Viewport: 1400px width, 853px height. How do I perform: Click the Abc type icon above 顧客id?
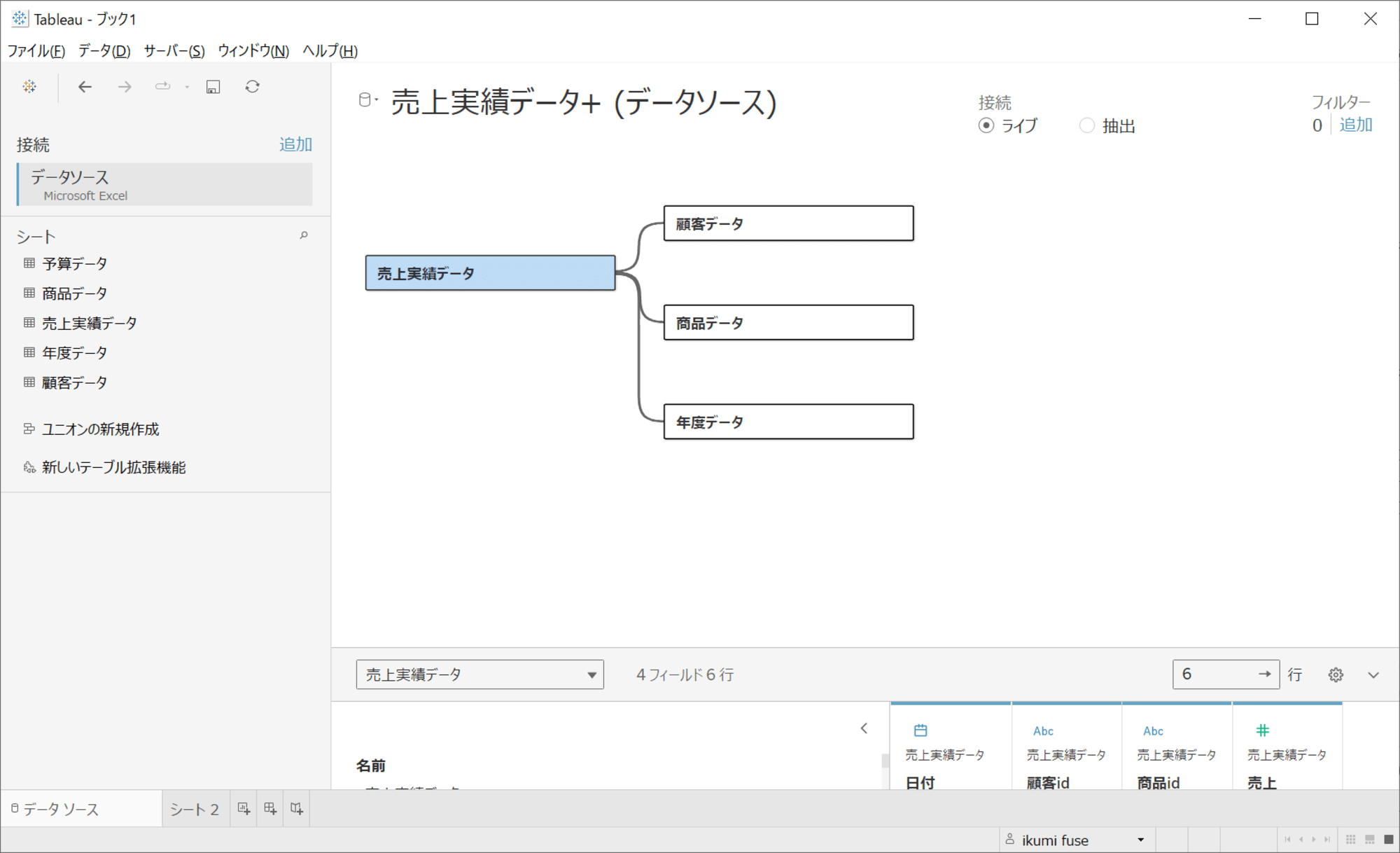tap(1043, 731)
